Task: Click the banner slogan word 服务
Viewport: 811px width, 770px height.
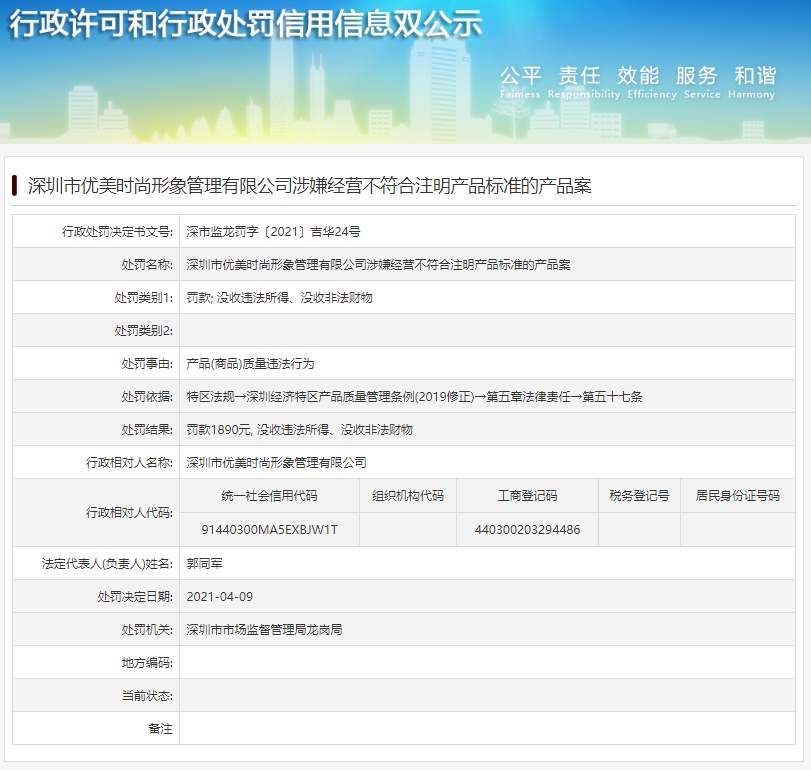Action: click(x=697, y=76)
